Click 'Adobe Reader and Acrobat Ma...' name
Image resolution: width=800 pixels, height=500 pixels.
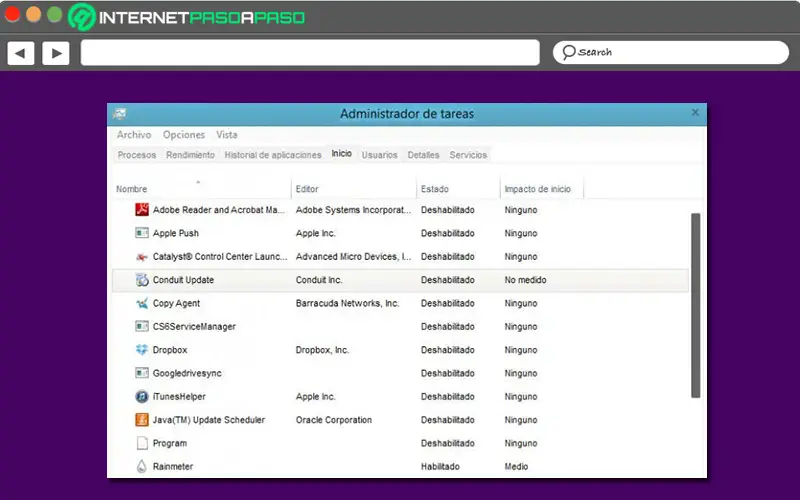(x=219, y=210)
